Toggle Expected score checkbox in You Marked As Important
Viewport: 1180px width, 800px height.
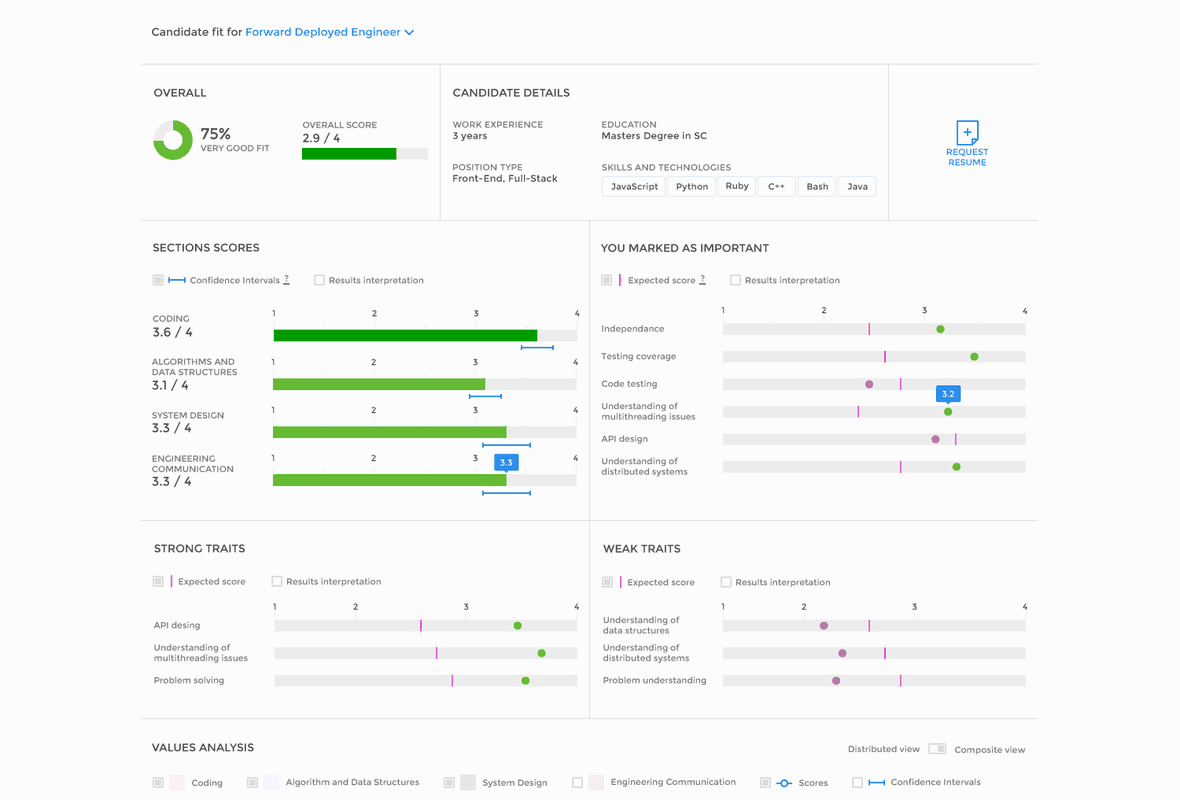click(607, 280)
